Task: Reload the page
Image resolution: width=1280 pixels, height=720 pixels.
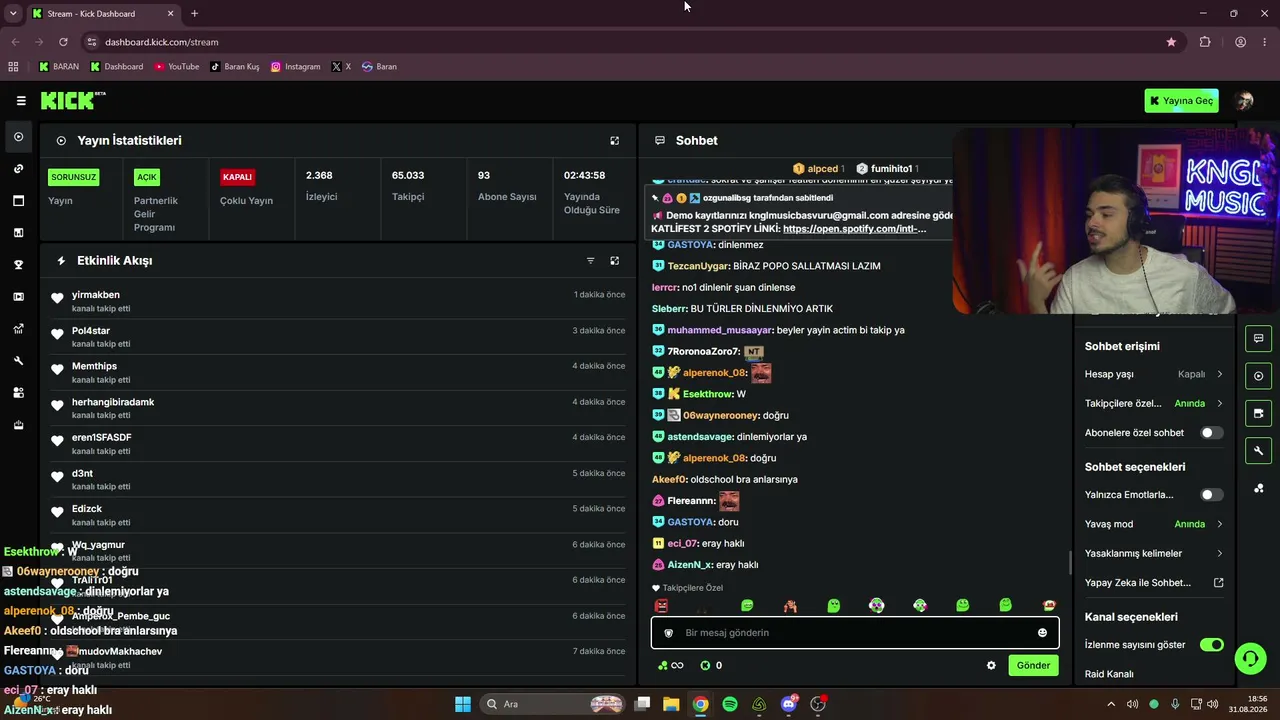Action: [x=63, y=42]
